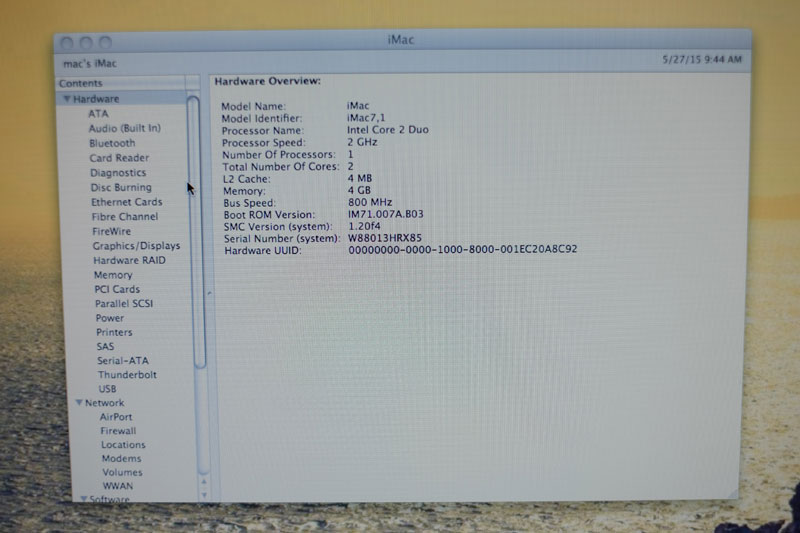Select Firewall under Network
800x533 pixels.
click(x=118, y=431)
